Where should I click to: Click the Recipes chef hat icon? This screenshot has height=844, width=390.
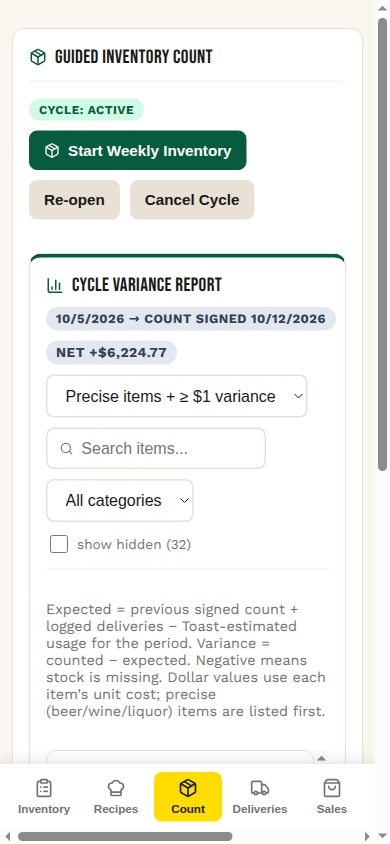click(x=116, y=788)
